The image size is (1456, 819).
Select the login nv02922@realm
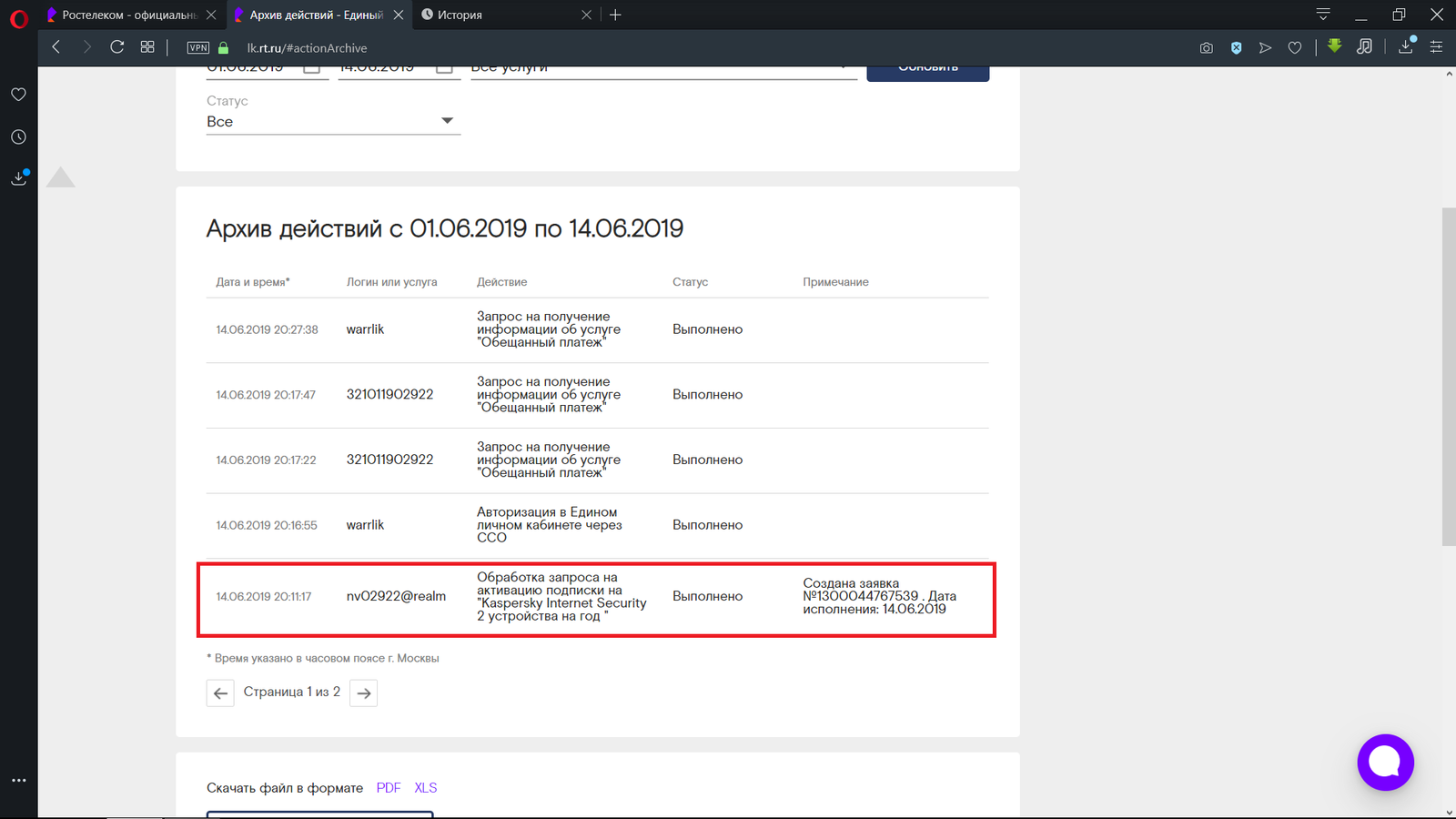pyautogui.click(x=396, y=596)
